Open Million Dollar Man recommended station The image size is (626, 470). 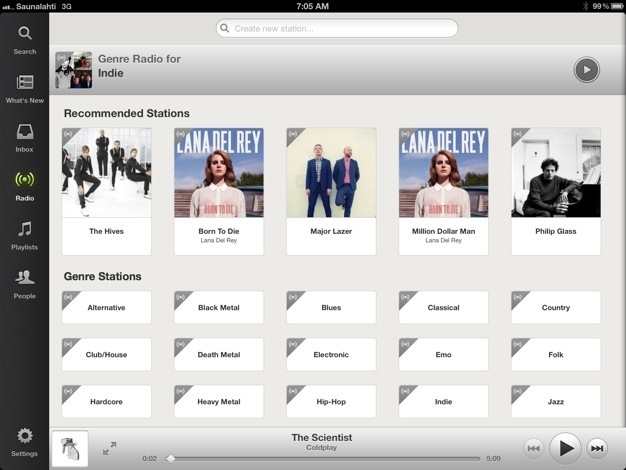444,191
